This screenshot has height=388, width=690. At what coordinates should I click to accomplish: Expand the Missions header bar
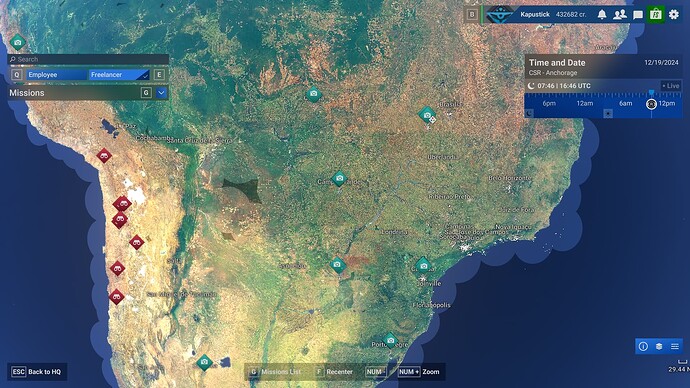tap(88, 93)
